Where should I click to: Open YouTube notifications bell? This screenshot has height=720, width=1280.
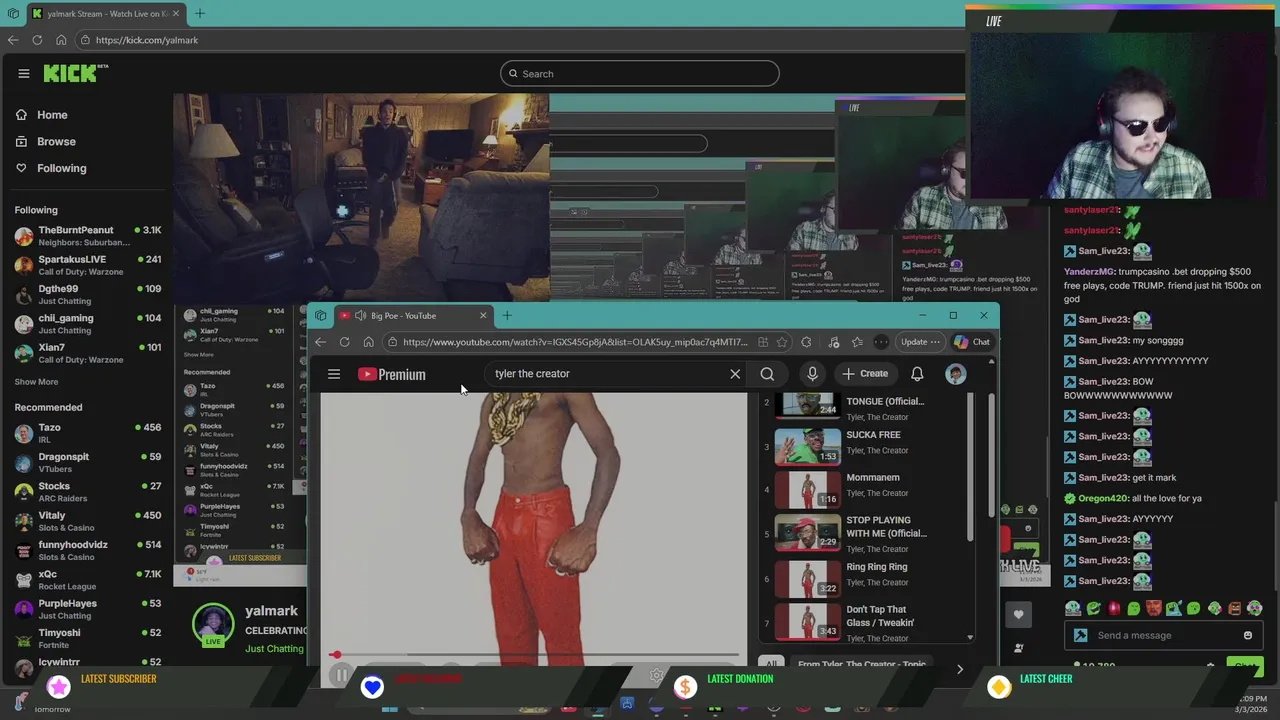coord(917,374)
